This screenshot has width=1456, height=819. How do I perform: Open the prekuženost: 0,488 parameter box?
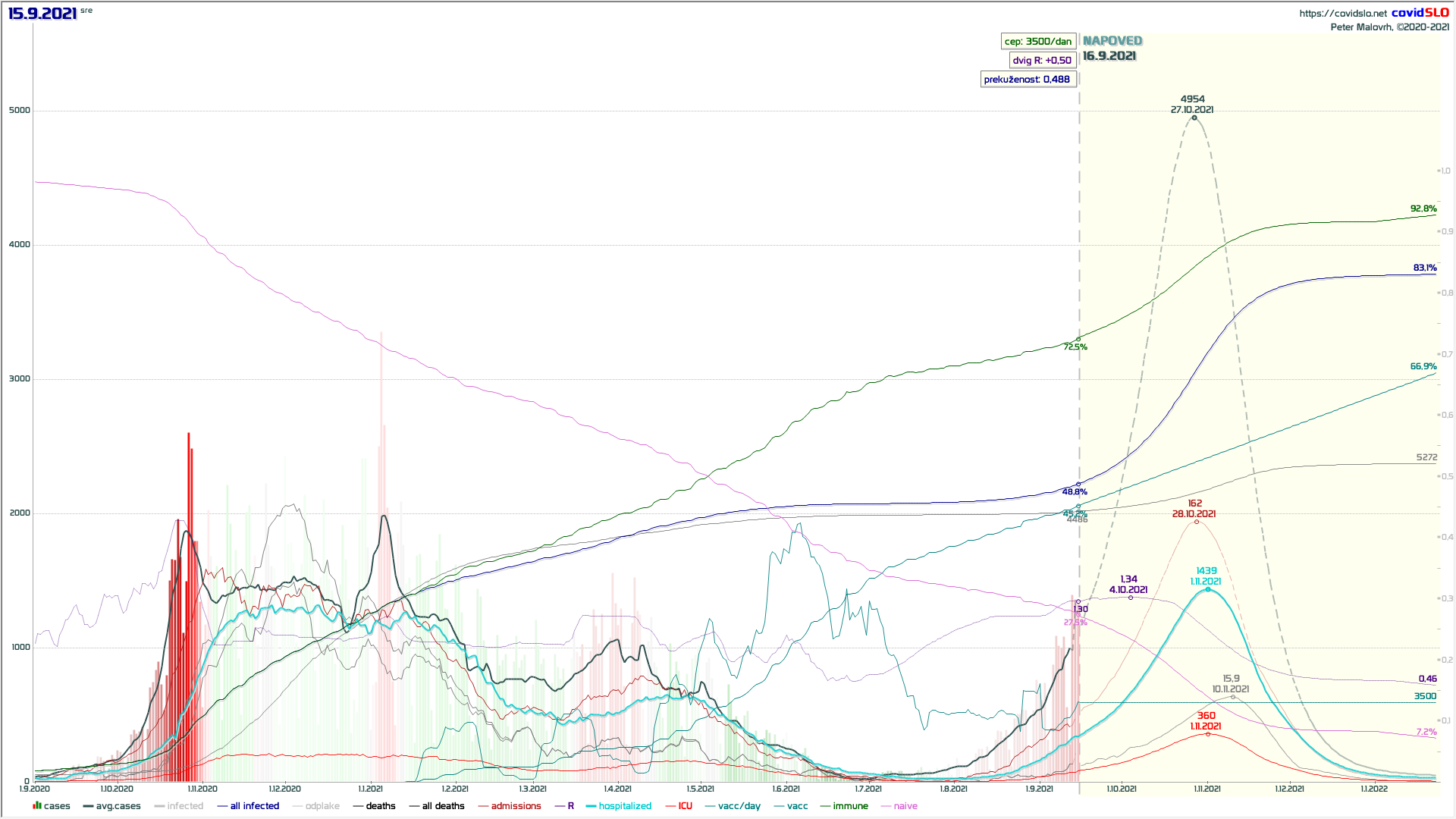coord(1028,80)
